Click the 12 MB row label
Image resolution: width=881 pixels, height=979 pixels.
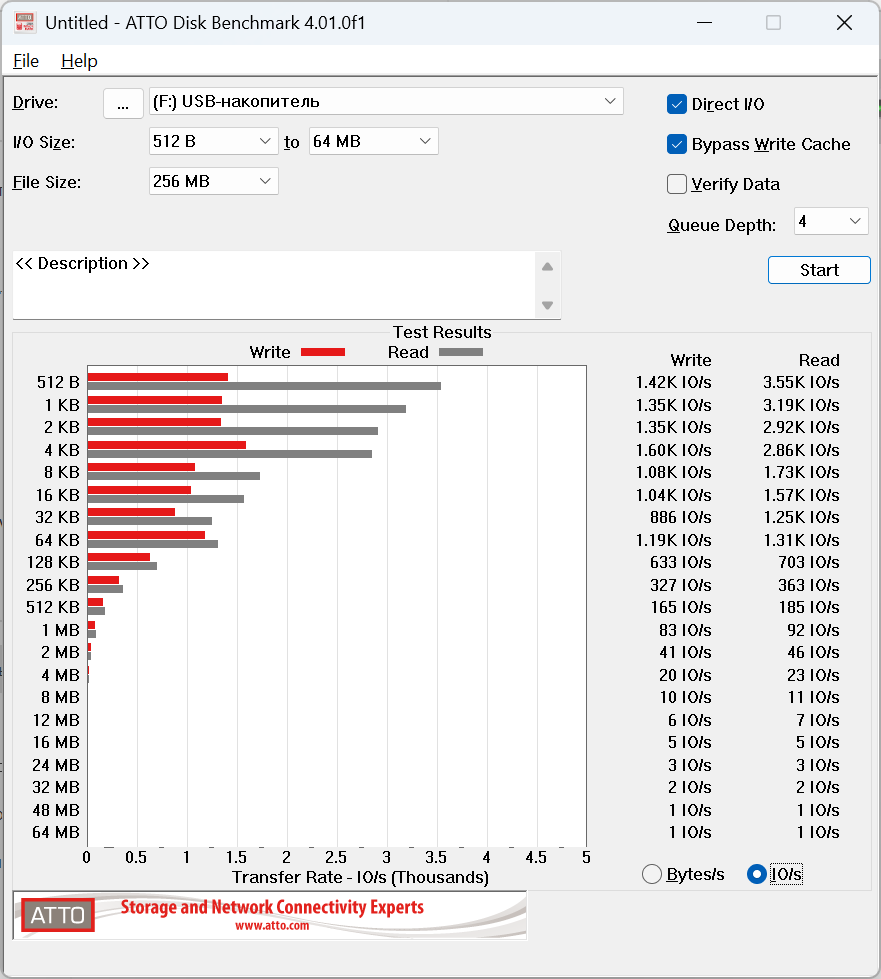coord(56,720)
